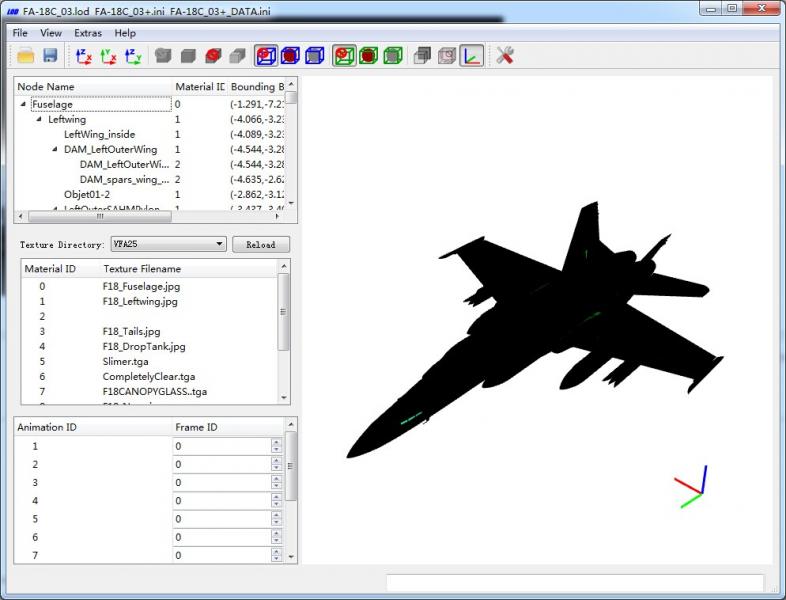786x600 pixels.
Task: Collapse the Fuselage tree node
Action: coord(23,104)
